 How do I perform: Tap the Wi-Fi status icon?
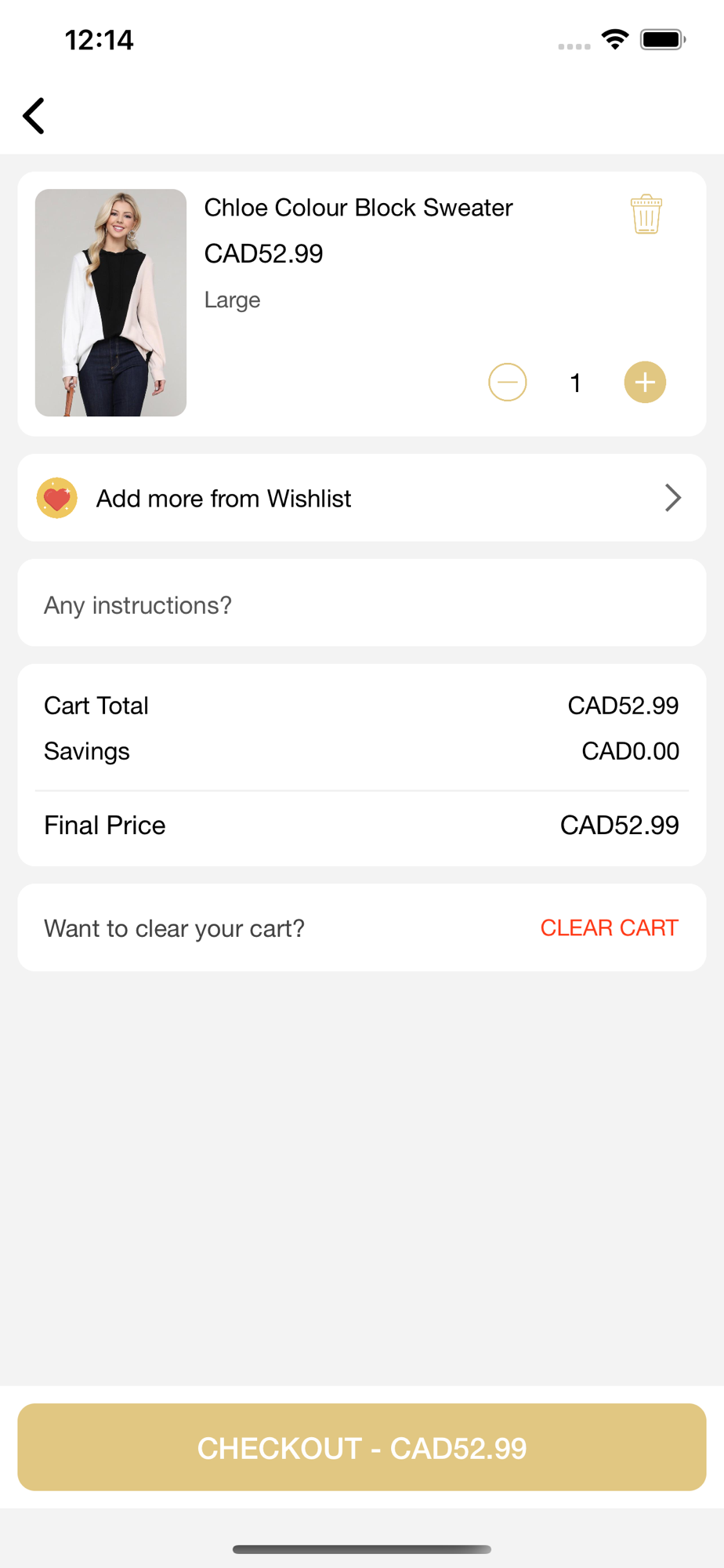coord(615,39)
